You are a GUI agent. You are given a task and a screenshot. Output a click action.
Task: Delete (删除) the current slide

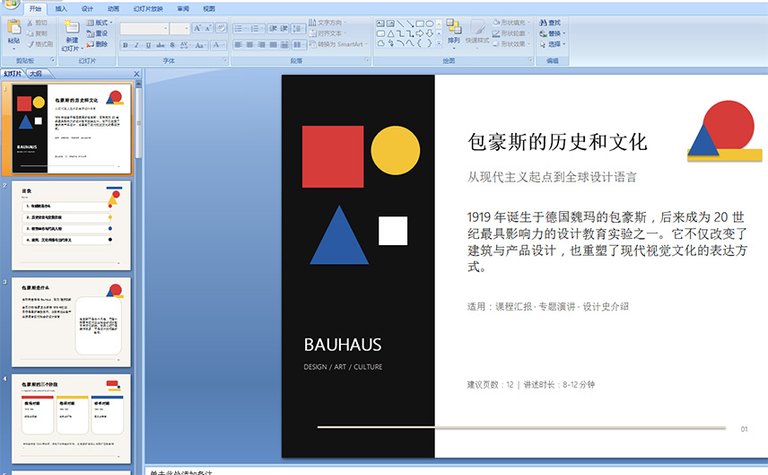click(x=97, y=44)
